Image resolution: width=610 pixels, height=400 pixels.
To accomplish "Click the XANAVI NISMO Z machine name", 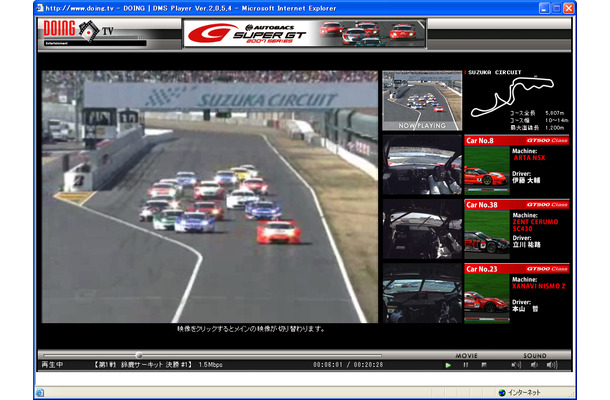I will 539,286.
